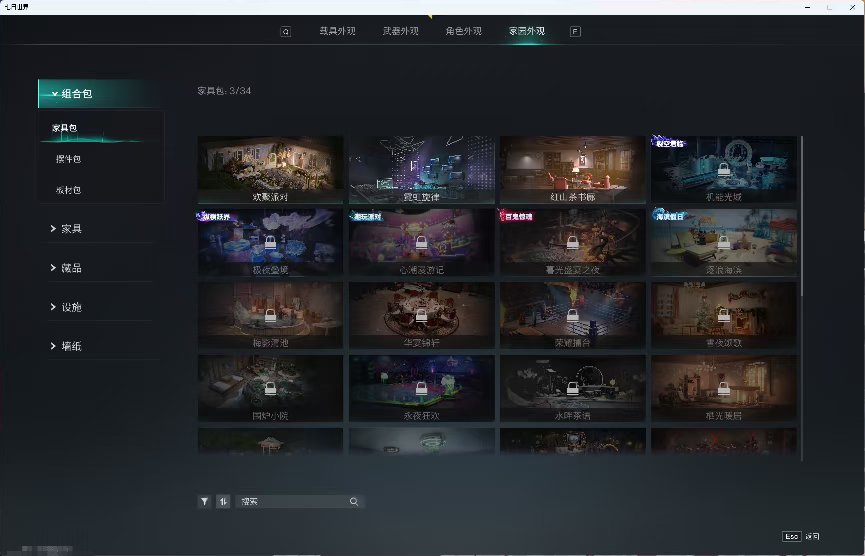
Task: Click the lock icon on 永夜狂欢 pack
Action: [x=421, y=387]
